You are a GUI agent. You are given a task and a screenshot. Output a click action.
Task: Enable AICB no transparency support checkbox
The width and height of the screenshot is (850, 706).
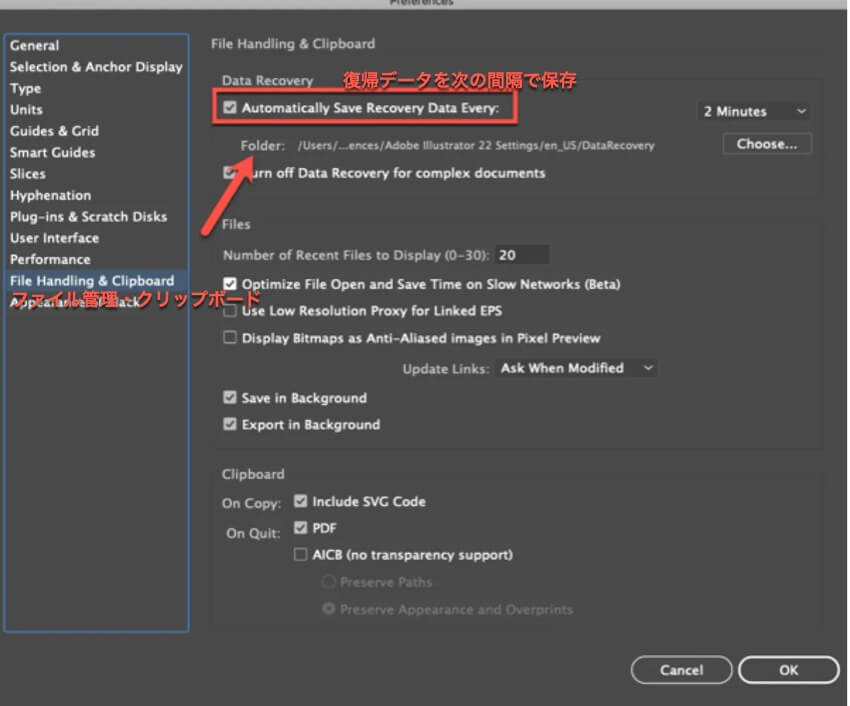click(x=301, y=555)
